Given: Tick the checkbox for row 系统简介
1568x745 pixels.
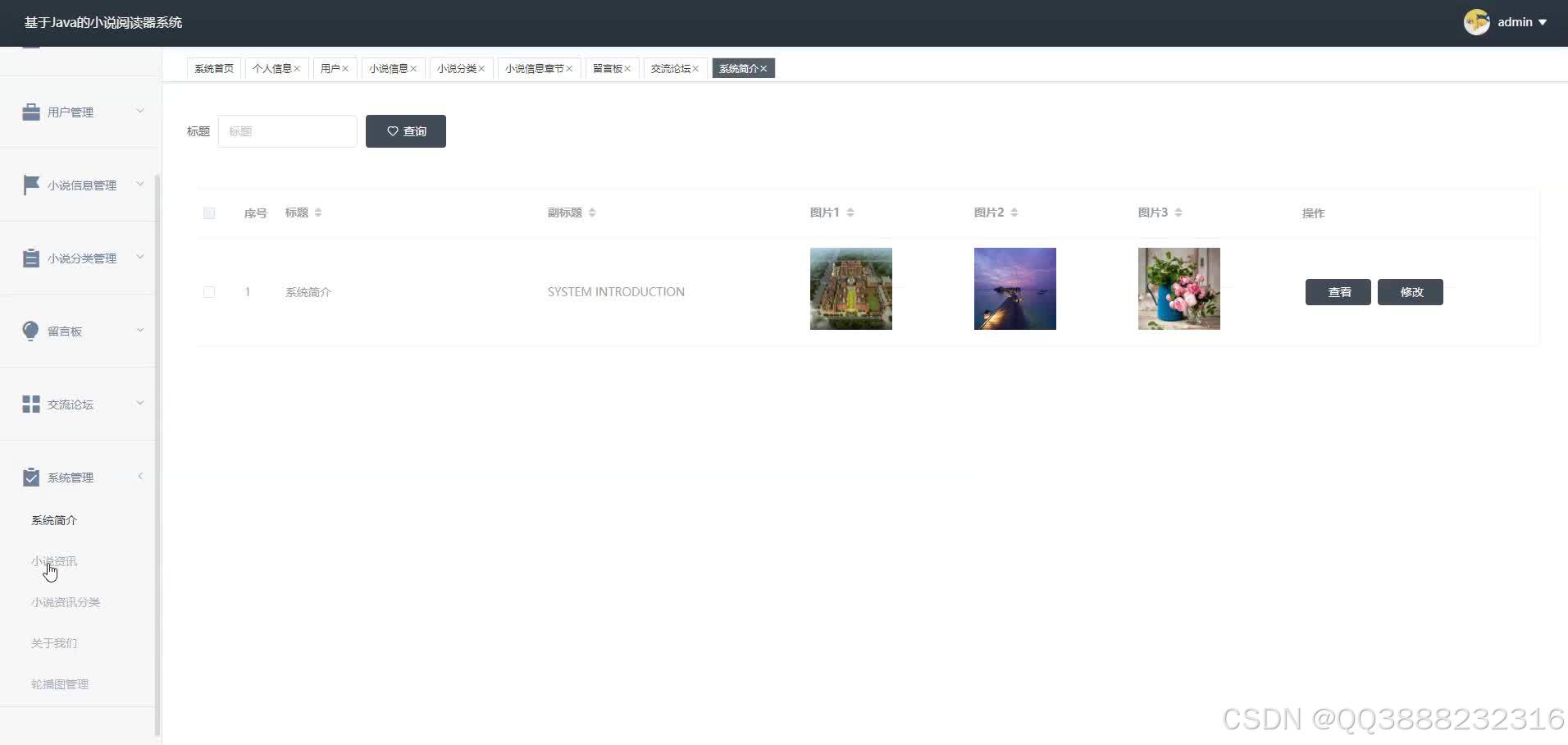Looking at the screenshot, I should [209, 292].
